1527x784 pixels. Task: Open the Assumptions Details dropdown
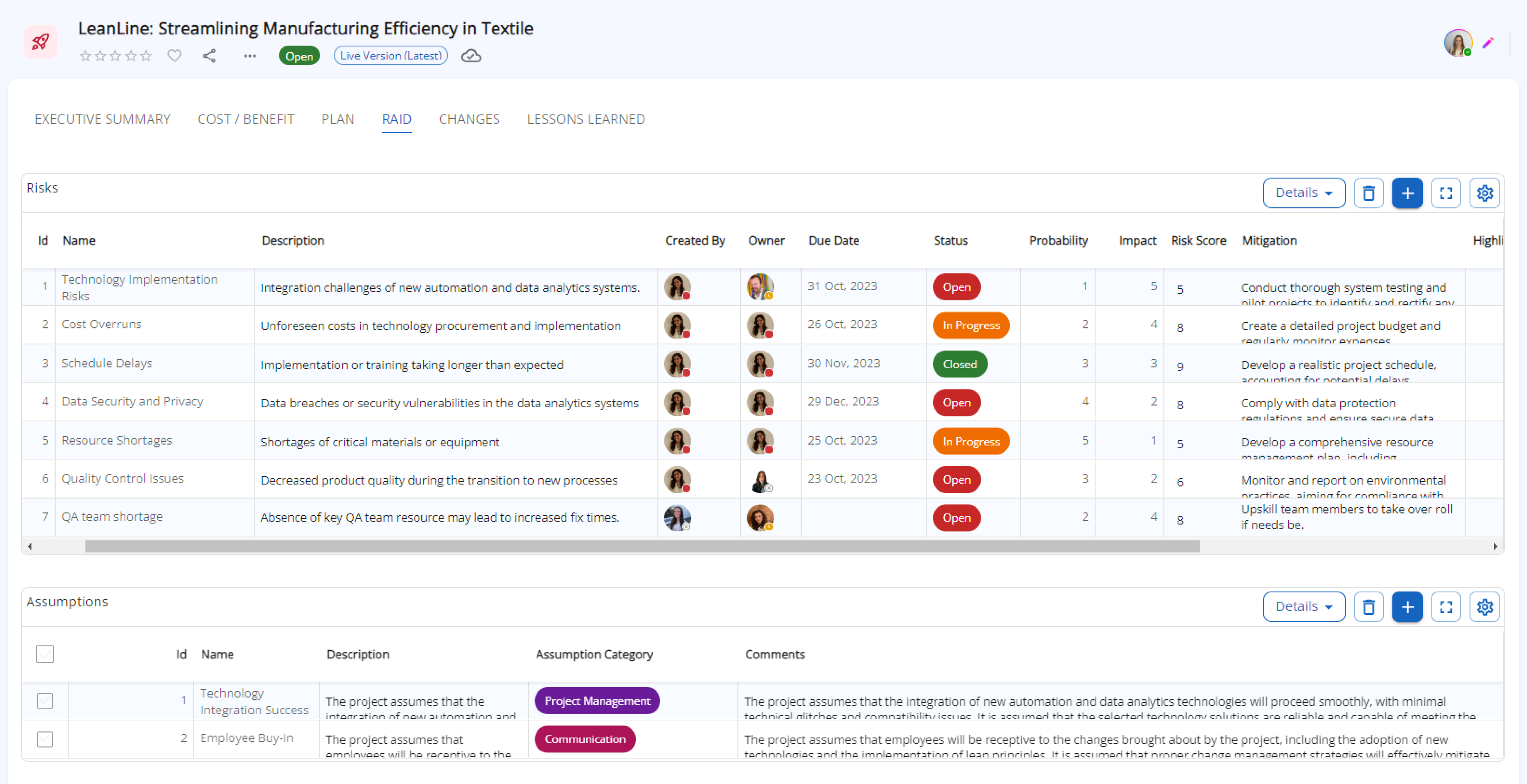pyautogui.click(x=1304, y=607)
